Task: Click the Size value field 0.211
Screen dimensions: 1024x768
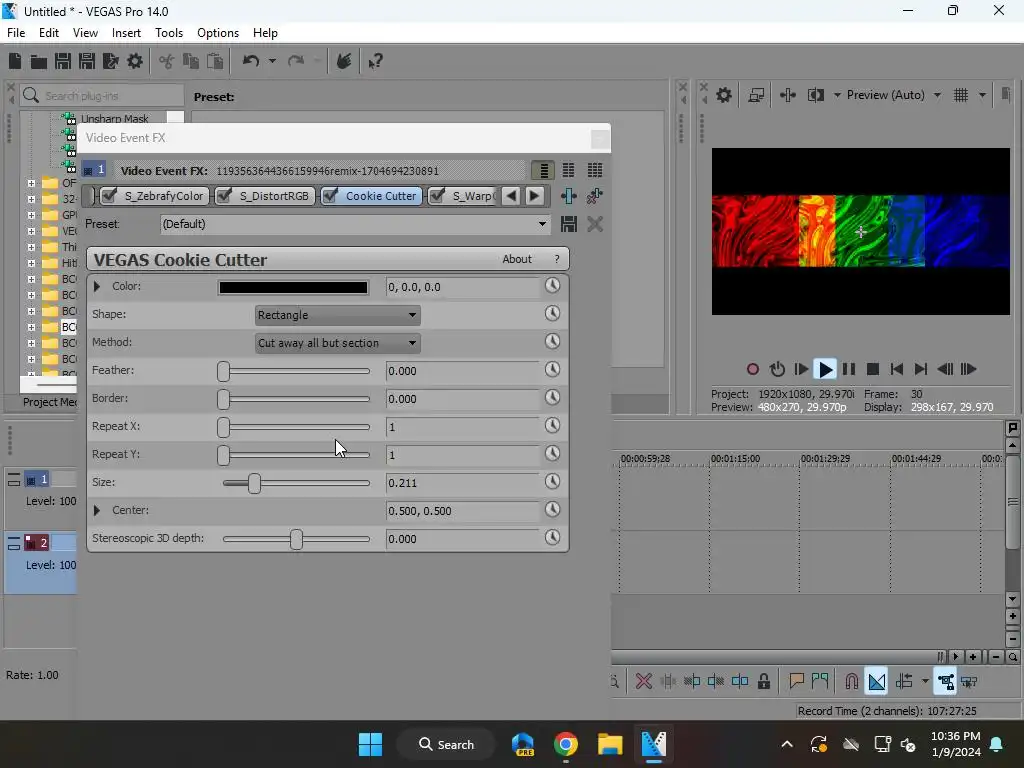Action: coord(462,483)
